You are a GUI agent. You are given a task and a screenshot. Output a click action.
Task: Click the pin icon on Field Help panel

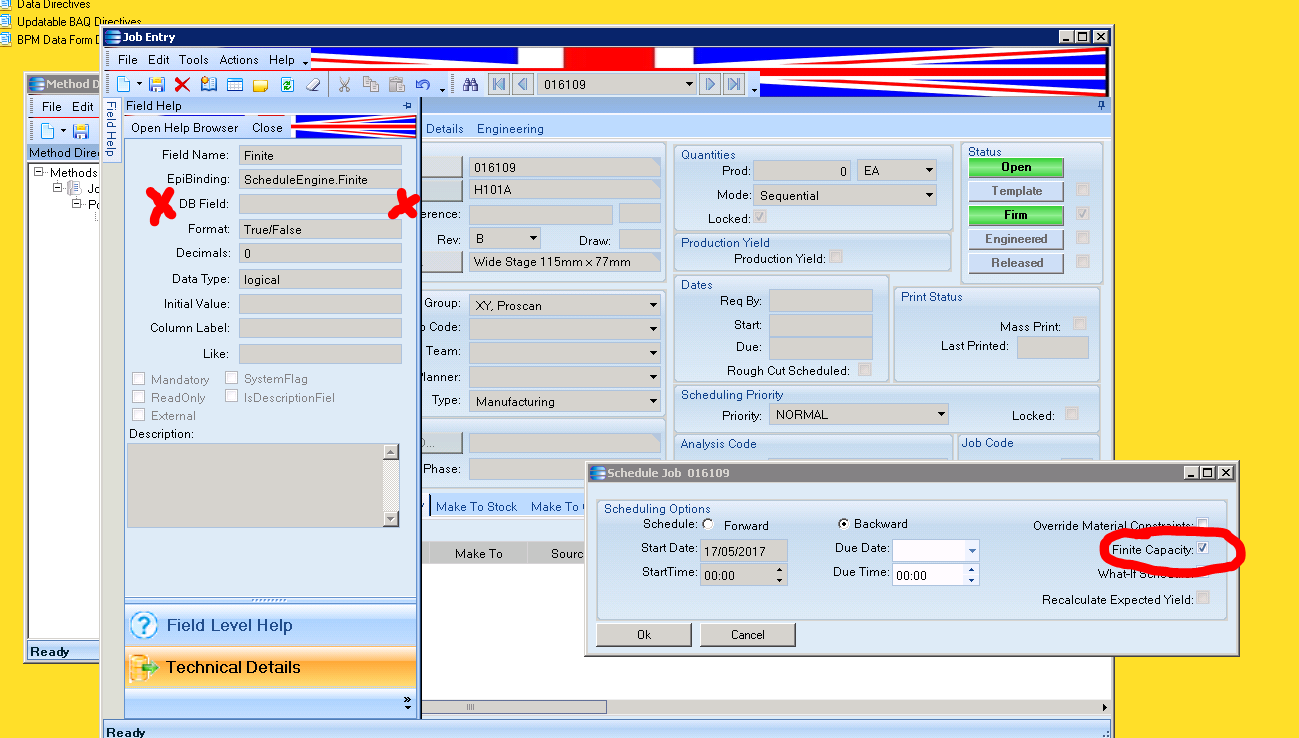407,105
